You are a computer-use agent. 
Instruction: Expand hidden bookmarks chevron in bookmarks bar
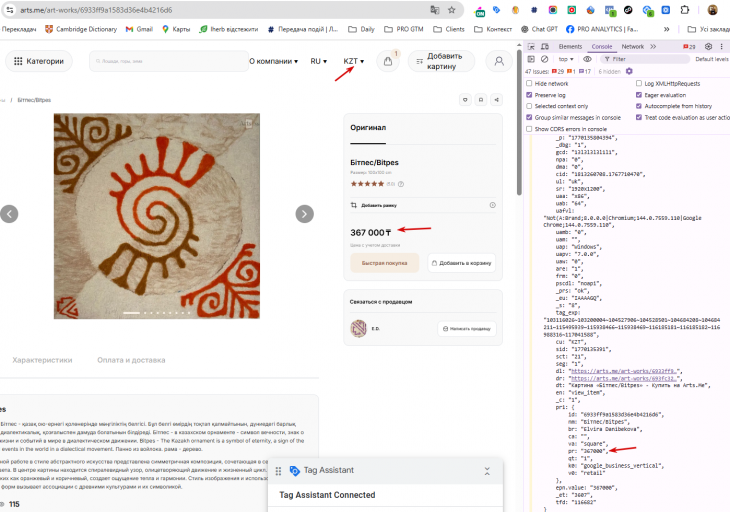666,29
